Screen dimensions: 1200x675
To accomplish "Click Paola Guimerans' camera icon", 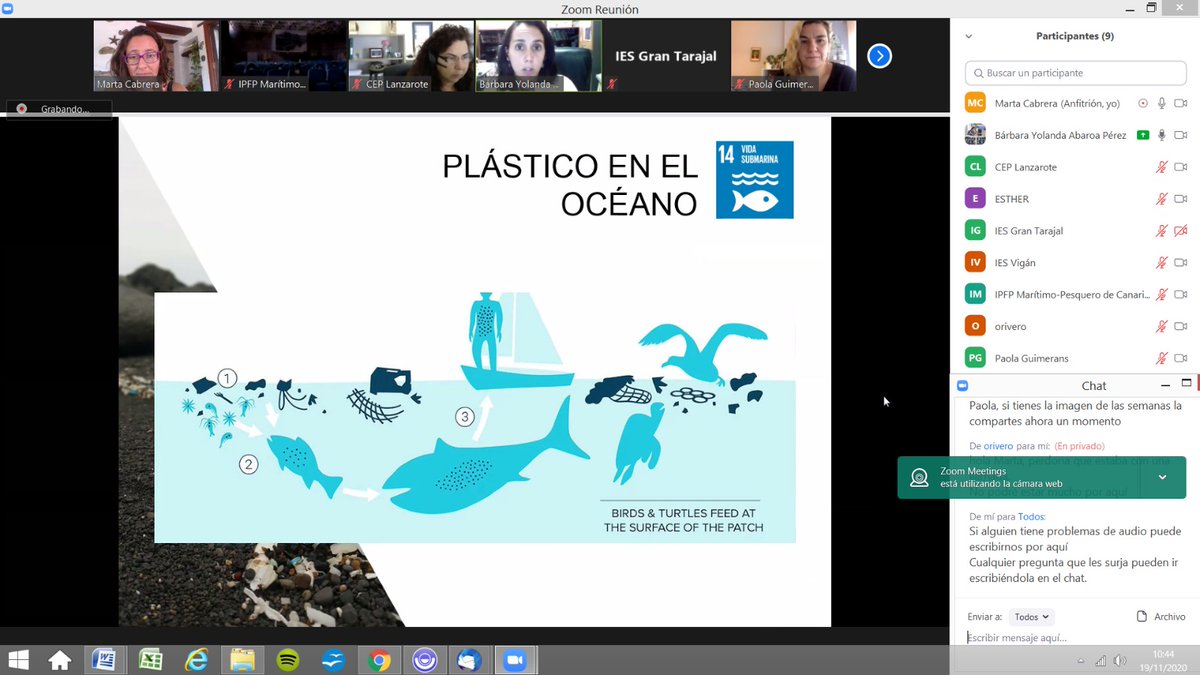I will (x=1180, y=359).
